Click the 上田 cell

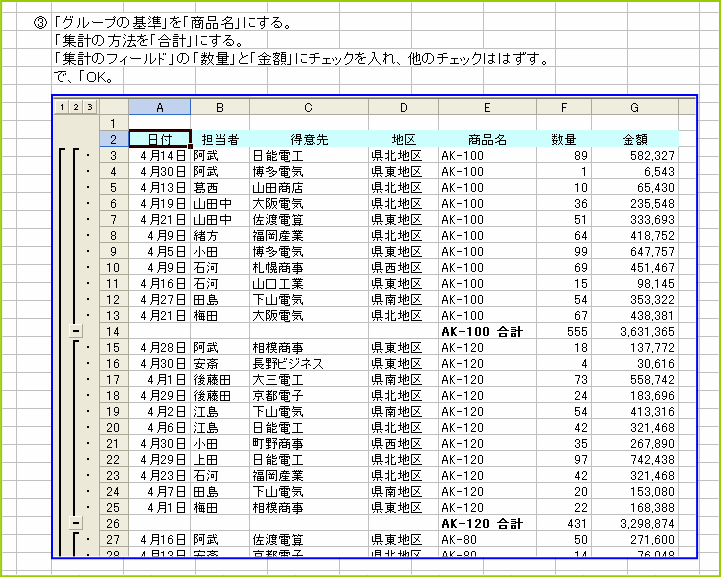pos(220,459)
